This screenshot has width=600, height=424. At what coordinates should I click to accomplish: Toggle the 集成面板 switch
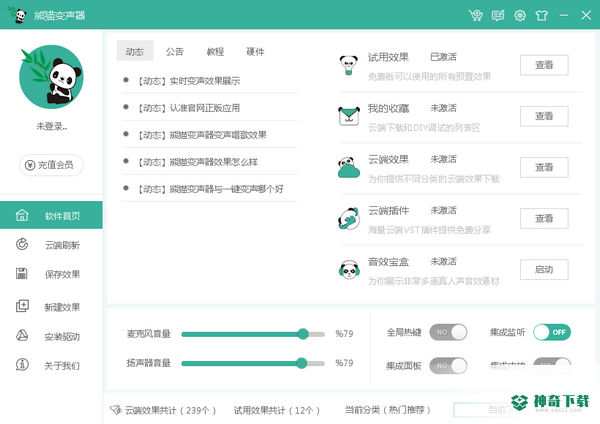[448, 366]
